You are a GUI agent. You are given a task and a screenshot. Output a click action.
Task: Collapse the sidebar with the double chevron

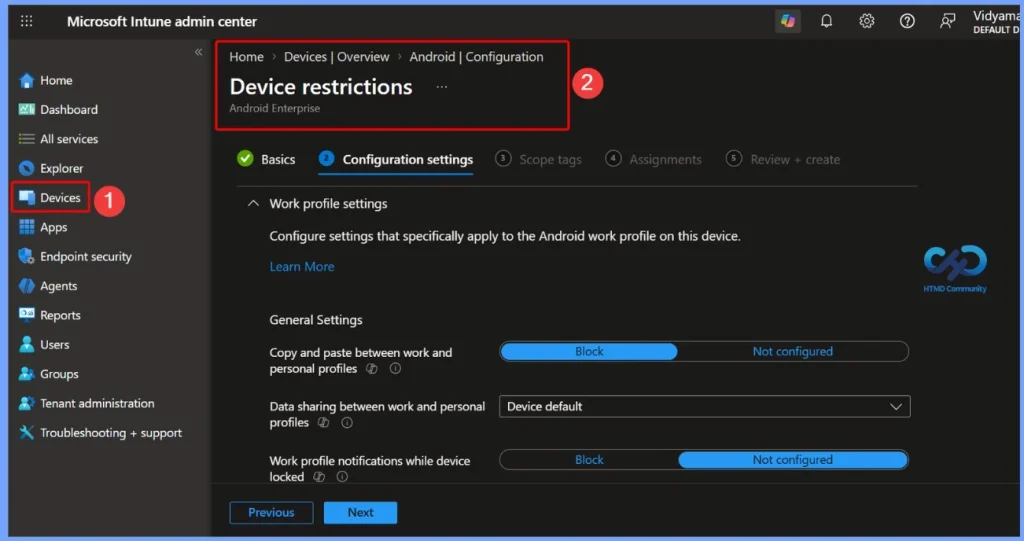click(199, 52)
